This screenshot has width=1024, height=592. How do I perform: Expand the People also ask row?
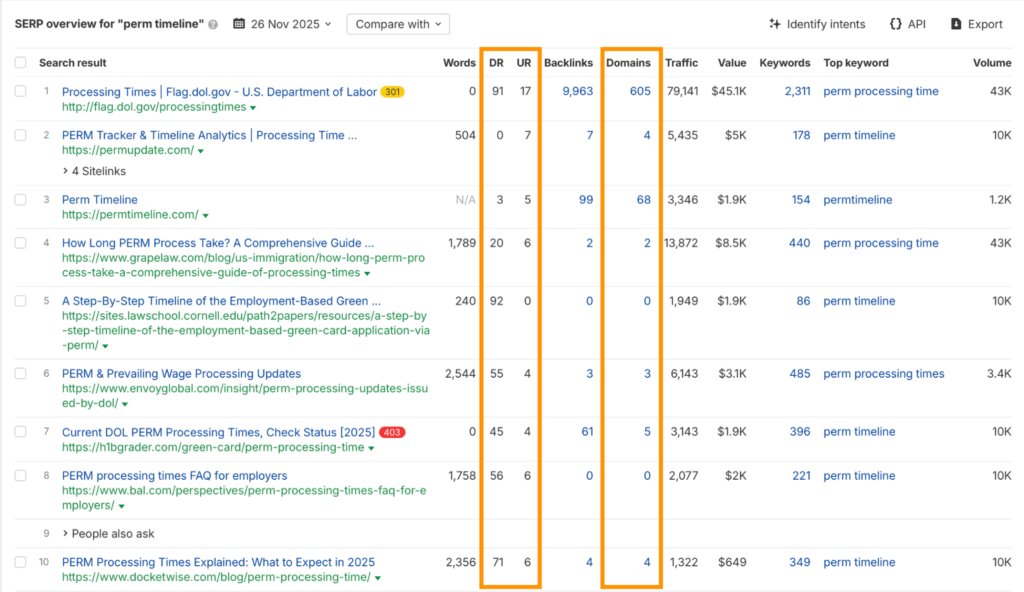click(x=108, y=534)
